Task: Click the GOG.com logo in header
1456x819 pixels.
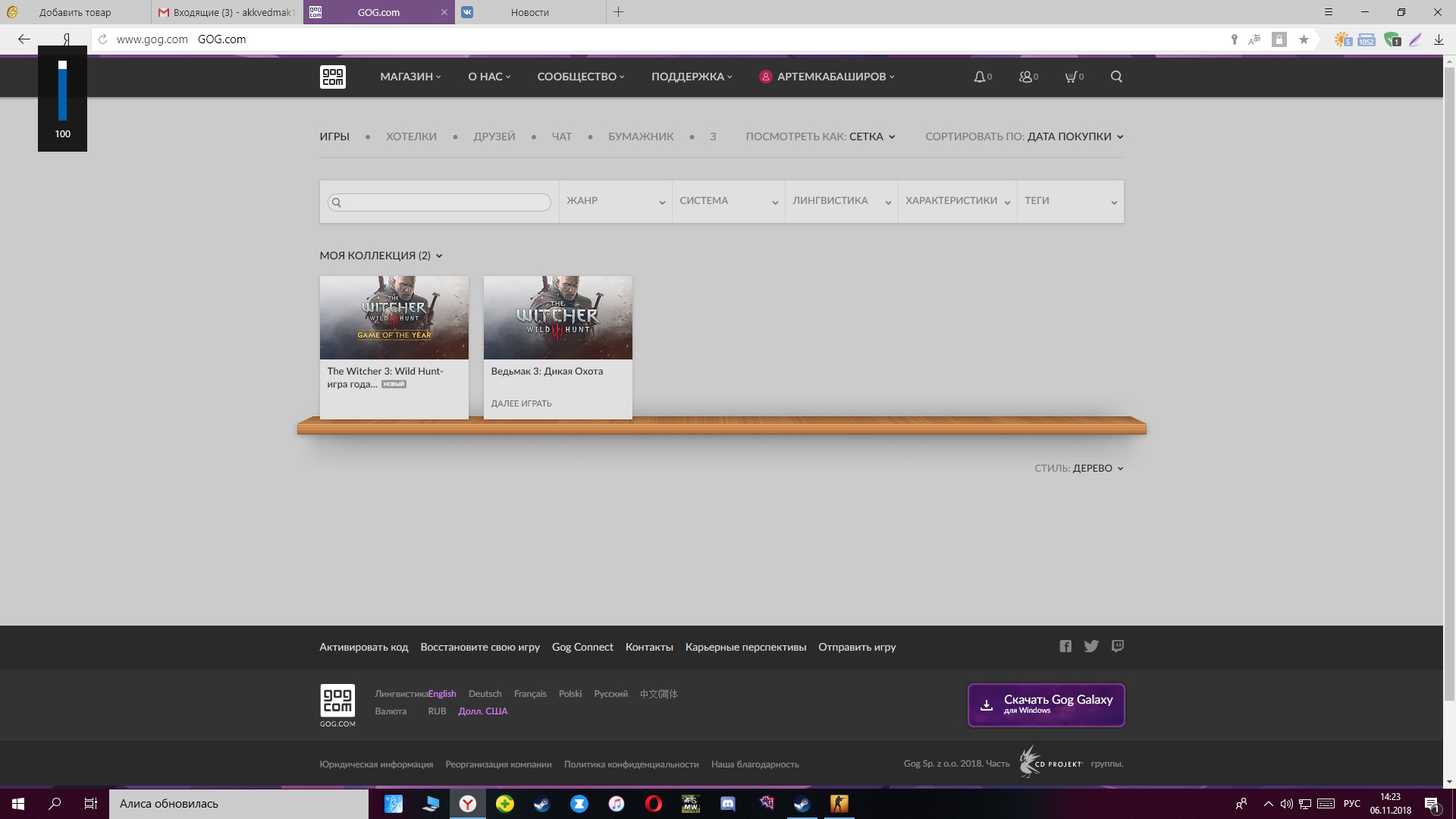Action: coord(333,77)
